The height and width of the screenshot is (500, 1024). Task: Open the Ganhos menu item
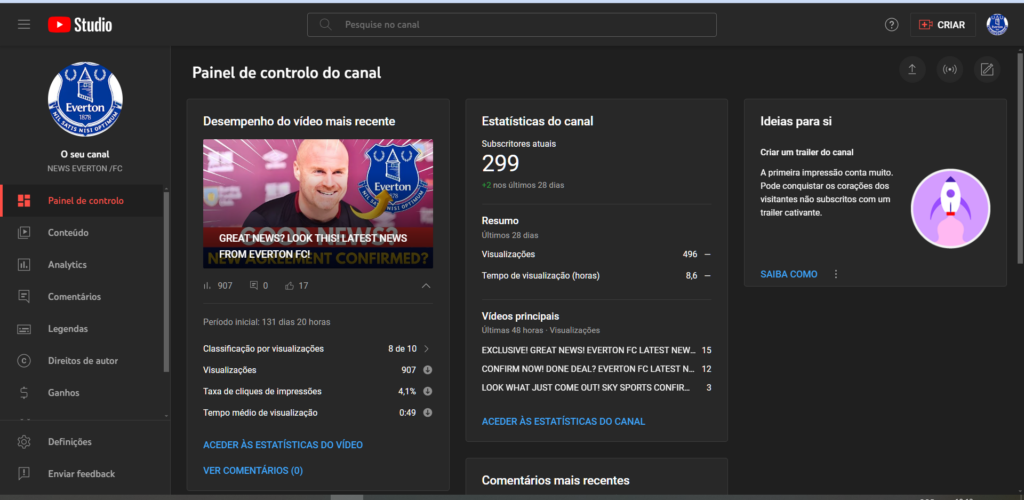click(x=82, y=392)
